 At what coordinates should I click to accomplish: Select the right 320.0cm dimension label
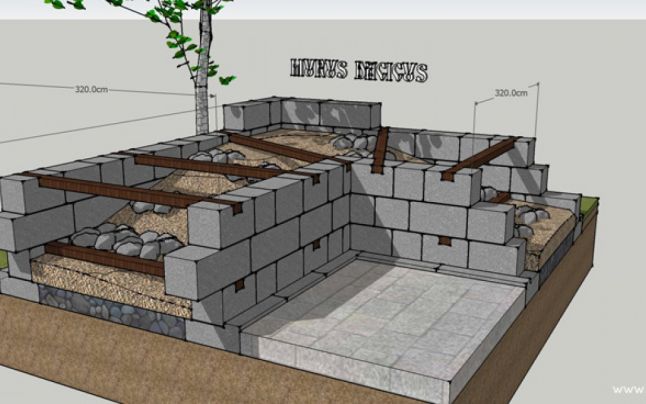[511, 93]
